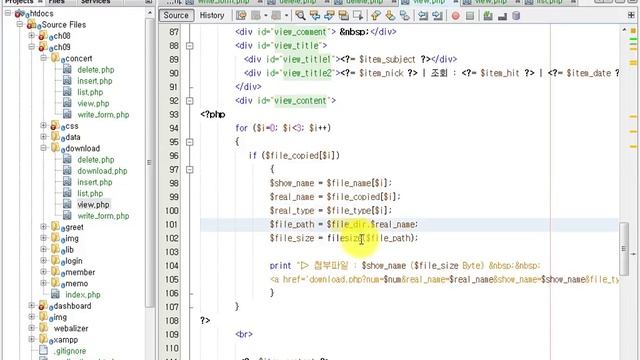The width and height of the screenshot is (640, 360).
Task: Select the webalizer folder
Action: pos(71,328)
